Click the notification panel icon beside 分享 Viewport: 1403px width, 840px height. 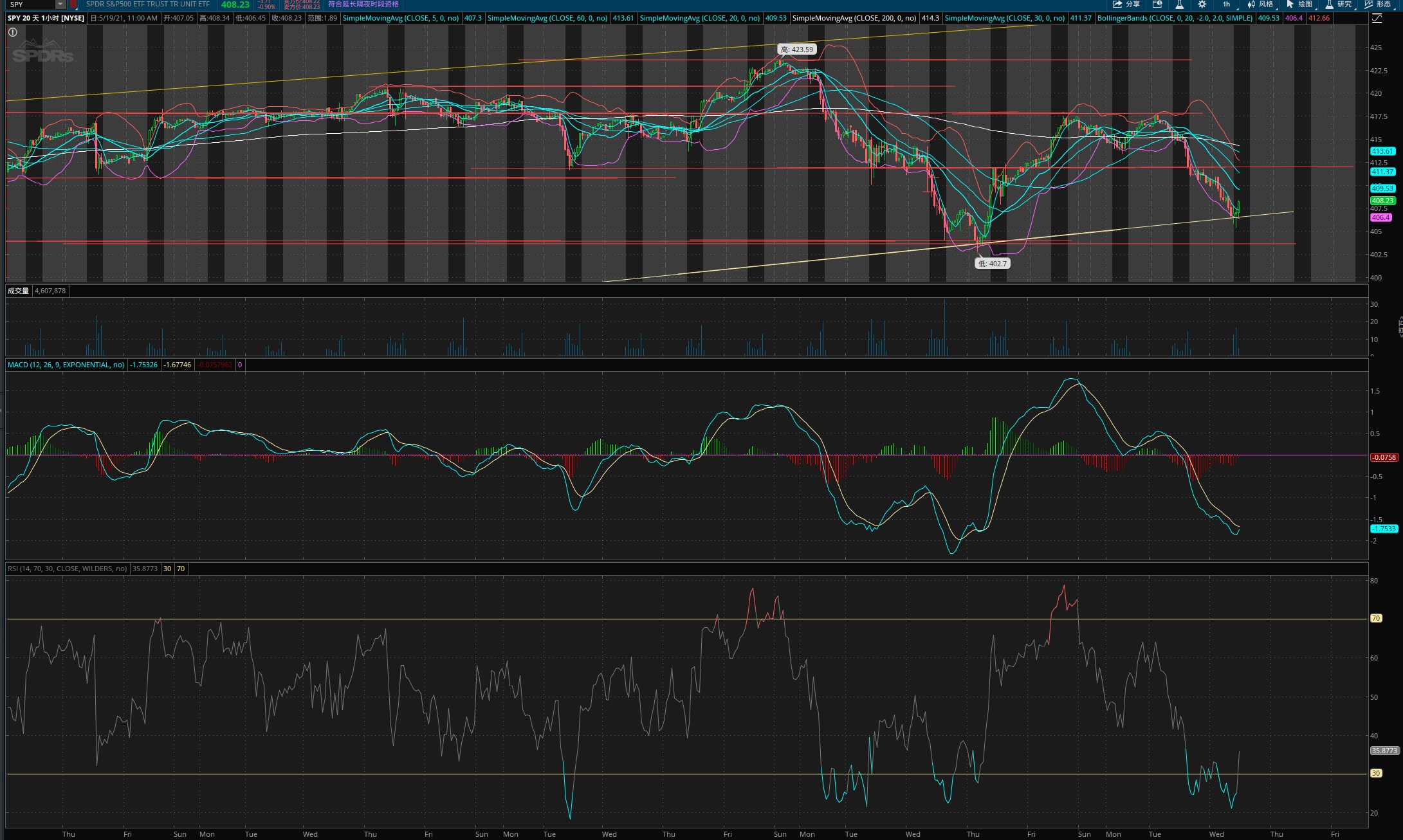point(1157,4)
